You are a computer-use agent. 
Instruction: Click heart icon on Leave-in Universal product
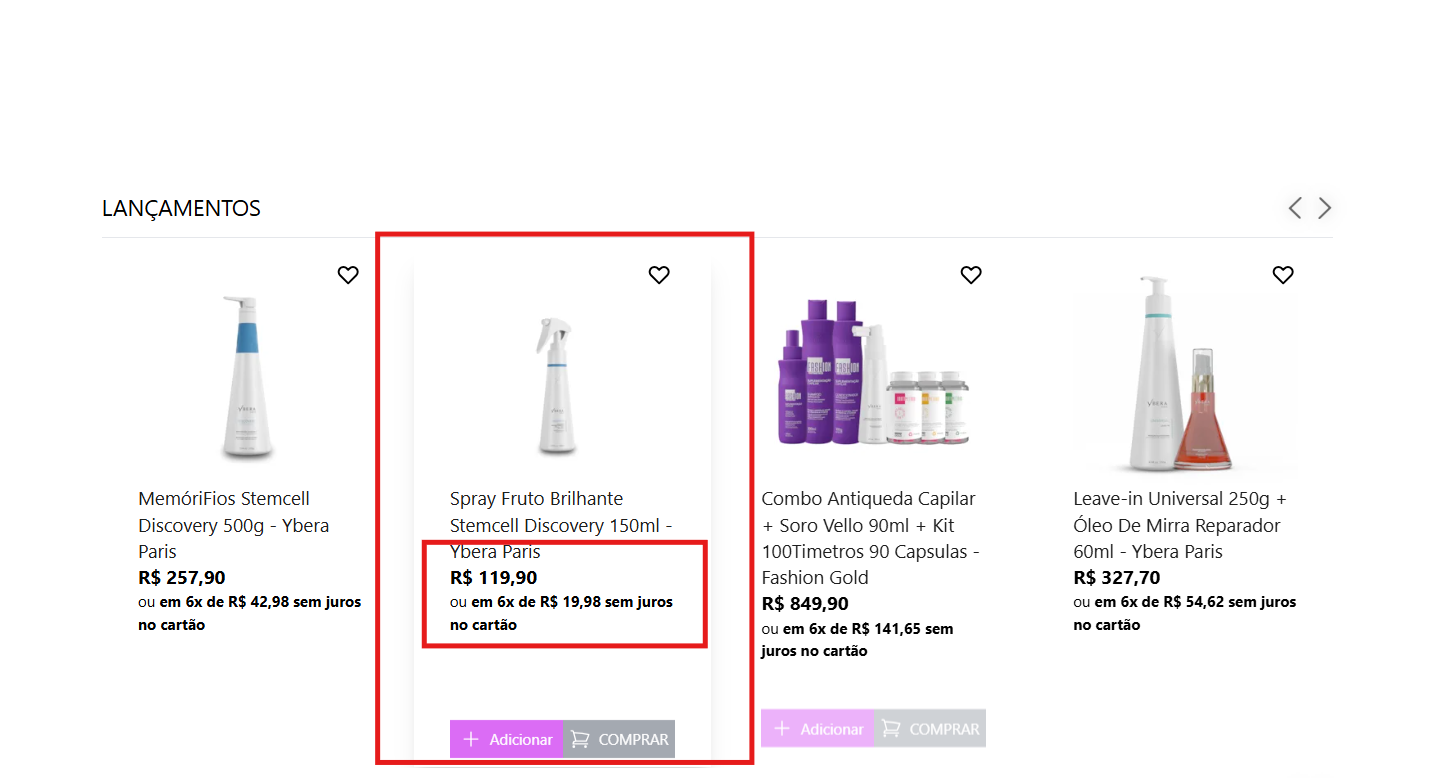point(1283,275)
